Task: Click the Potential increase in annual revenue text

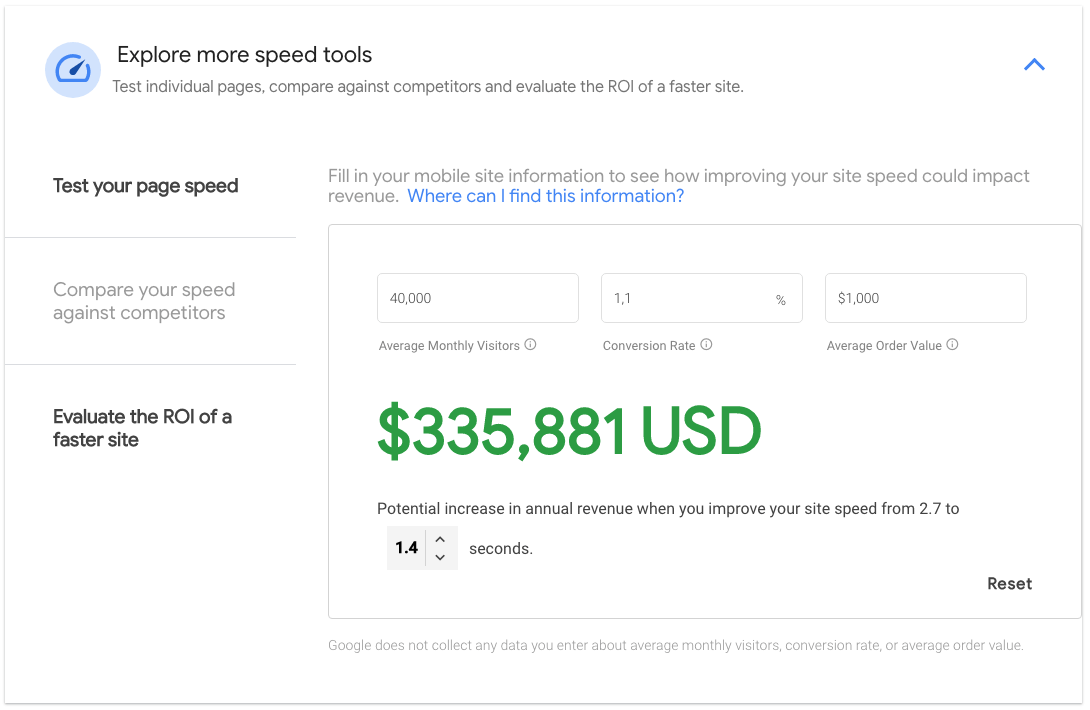Action: tap(668, 509)
